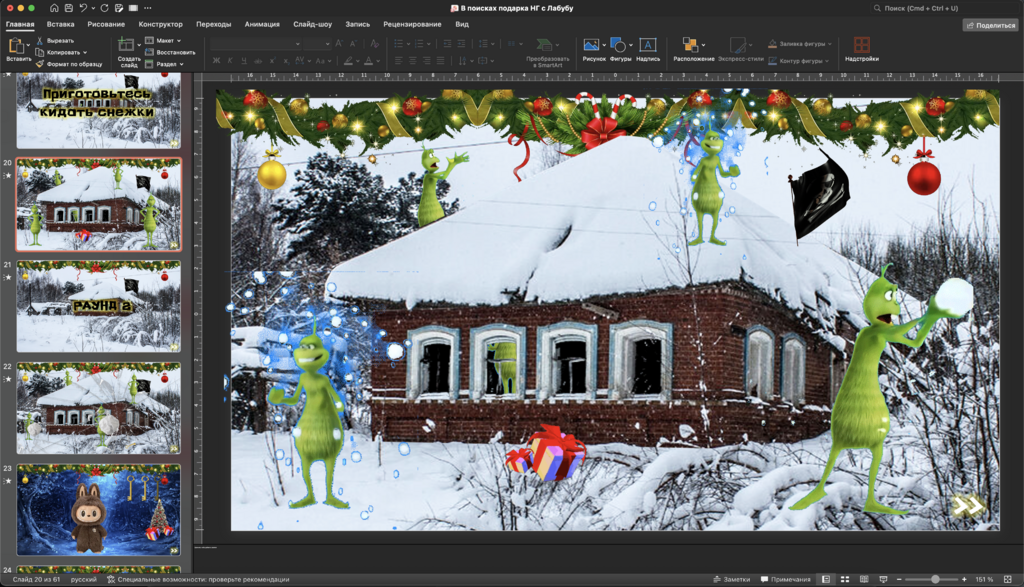This screenshot has height=587, width=1024.
Task: Toggle the Заметки notes pane
Action: 731,579
